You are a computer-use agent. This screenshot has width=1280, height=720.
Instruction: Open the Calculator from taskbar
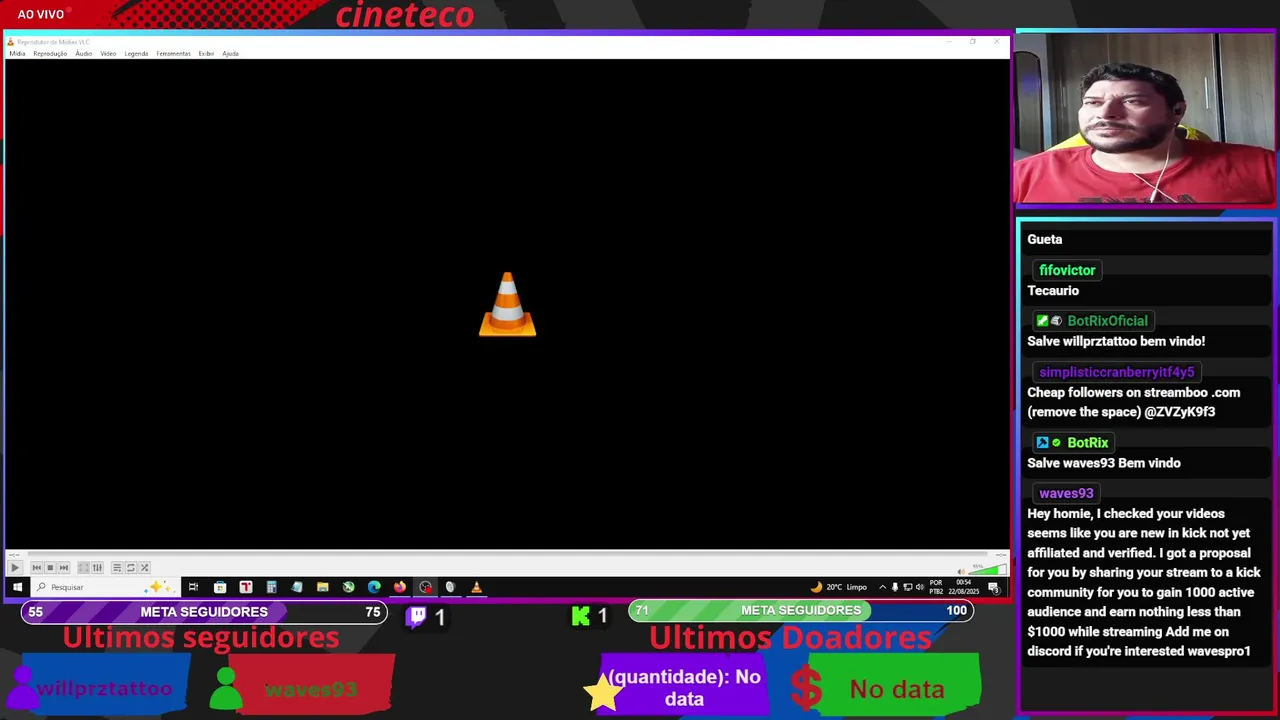point(271,587)
